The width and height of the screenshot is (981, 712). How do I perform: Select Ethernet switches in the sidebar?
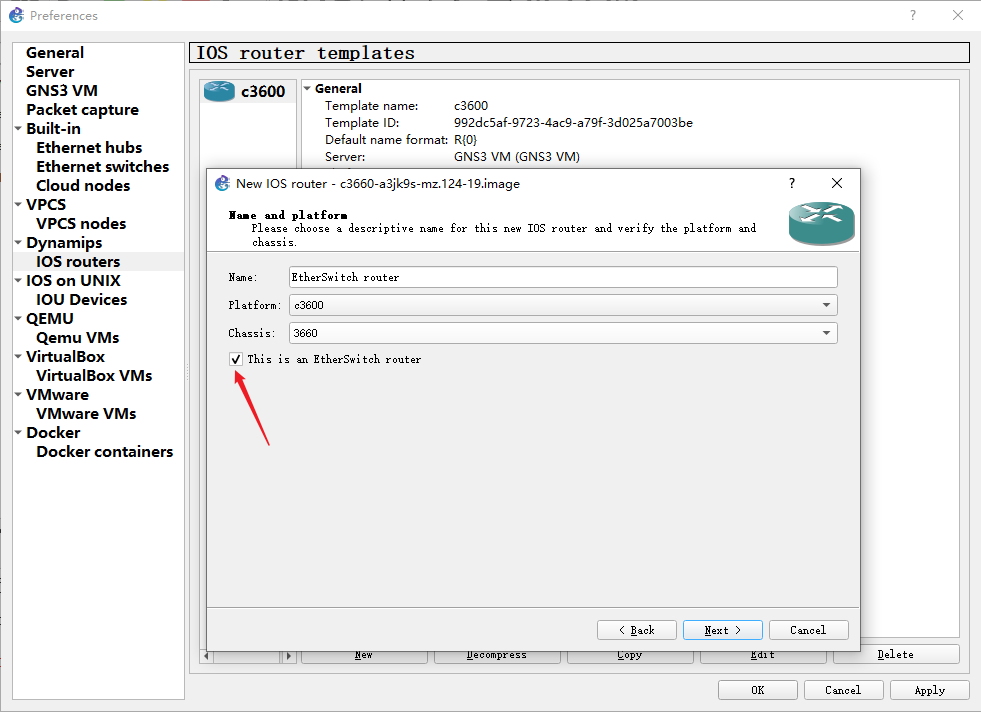click(x=103, y=166)
